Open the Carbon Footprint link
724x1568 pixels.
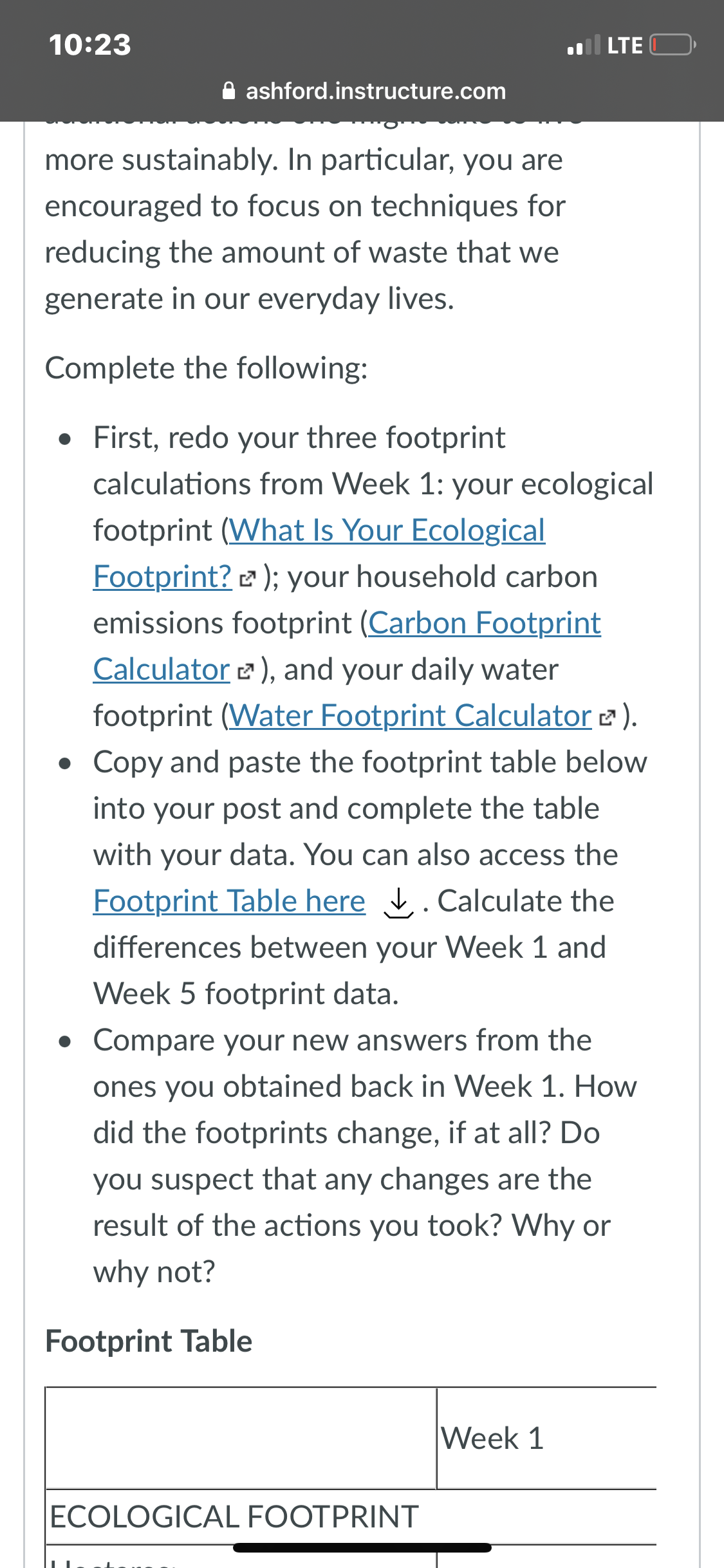tap(485, 623)
